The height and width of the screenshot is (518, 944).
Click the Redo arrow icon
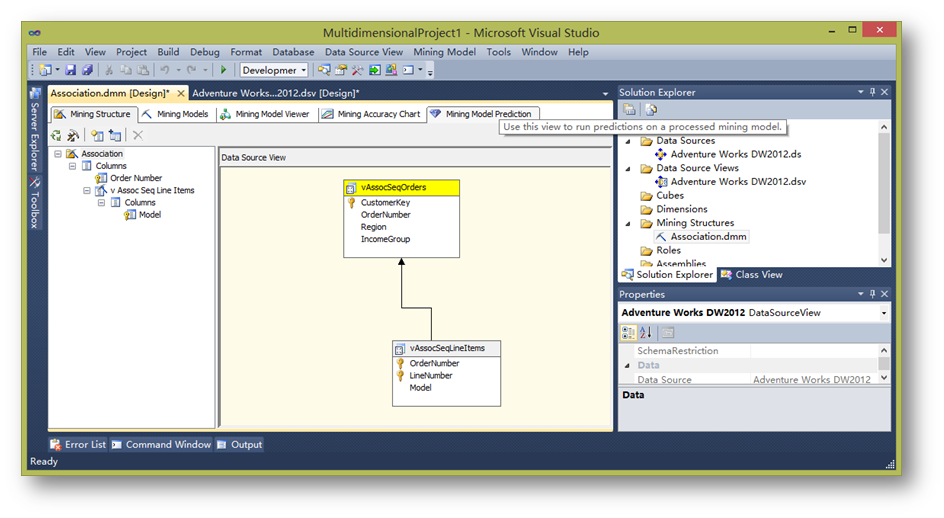click(x=191, y=70)
